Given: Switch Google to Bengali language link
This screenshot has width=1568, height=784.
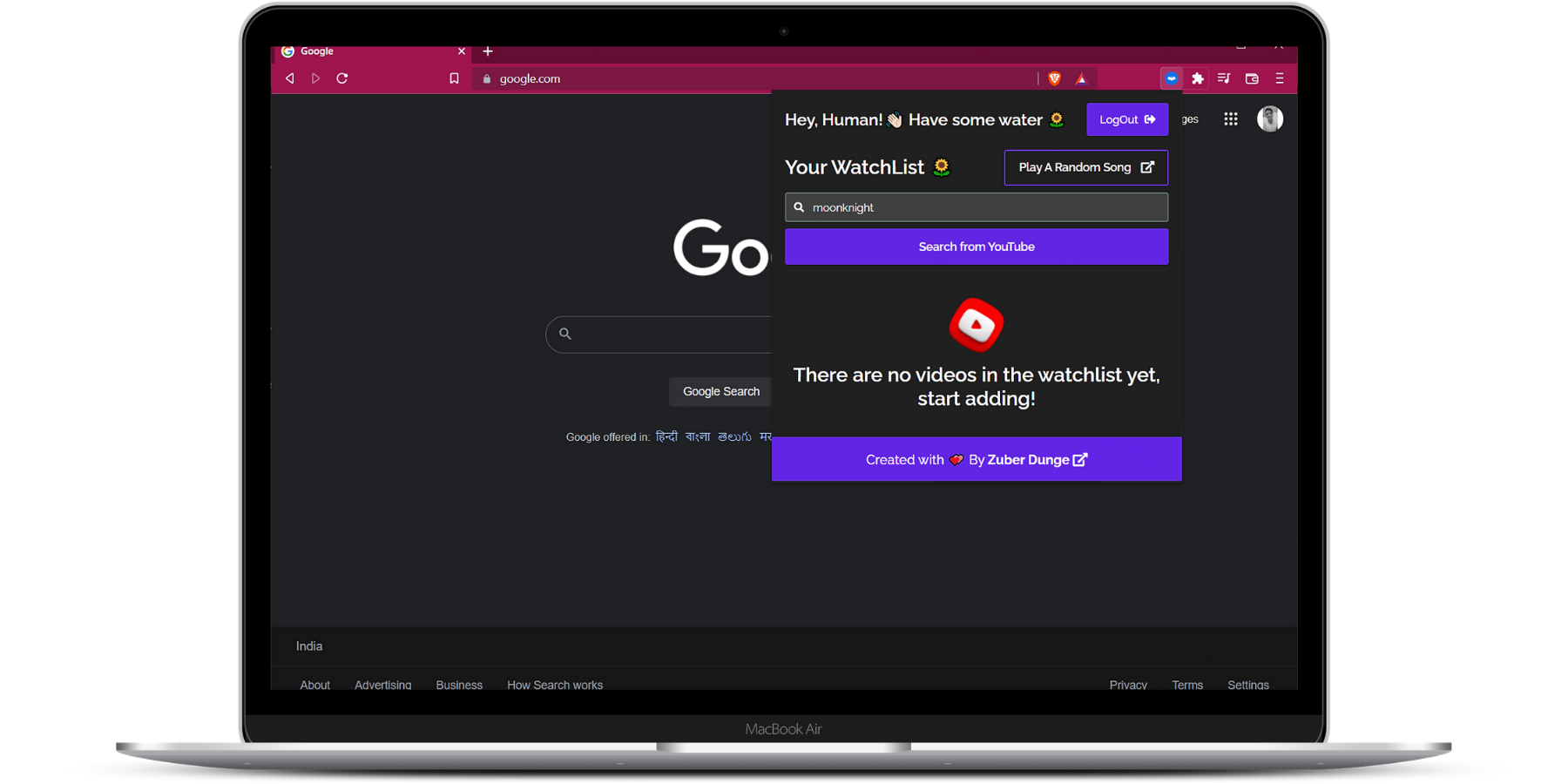Looking at the screenshot, I should 698,436.
